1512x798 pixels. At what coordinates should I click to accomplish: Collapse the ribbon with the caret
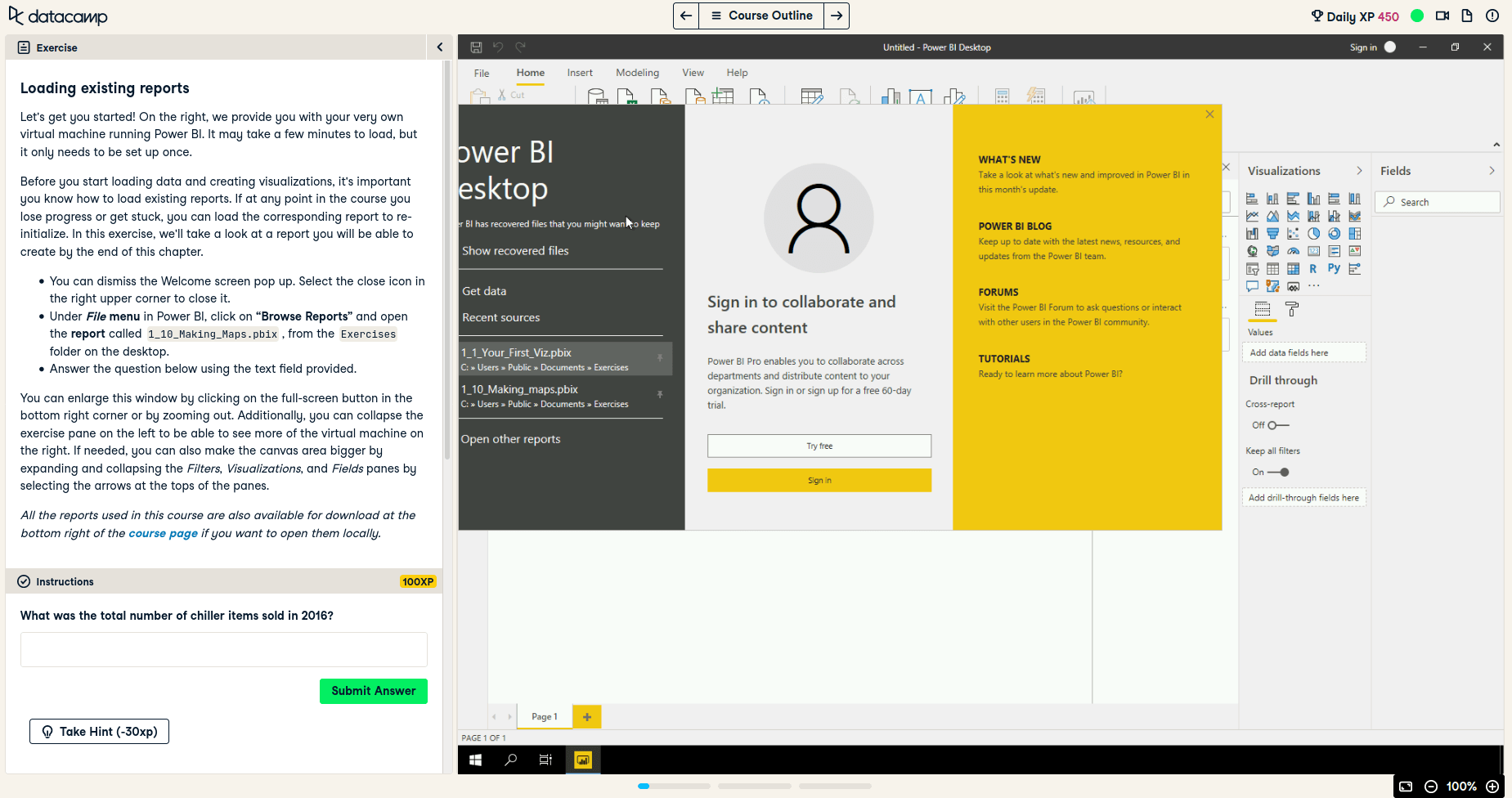1496,145
